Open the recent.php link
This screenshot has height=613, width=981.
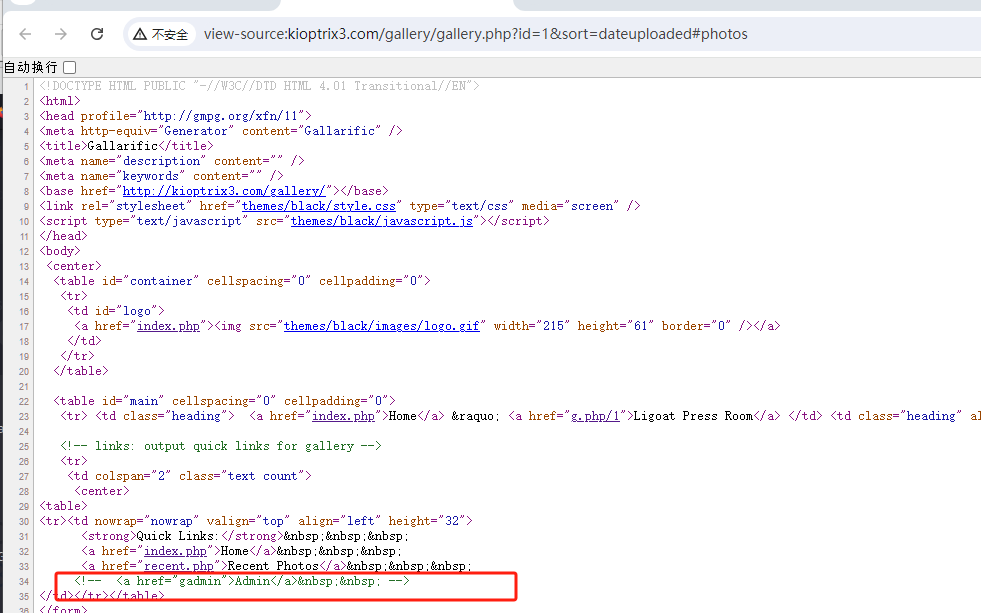(x=179, y=566)
